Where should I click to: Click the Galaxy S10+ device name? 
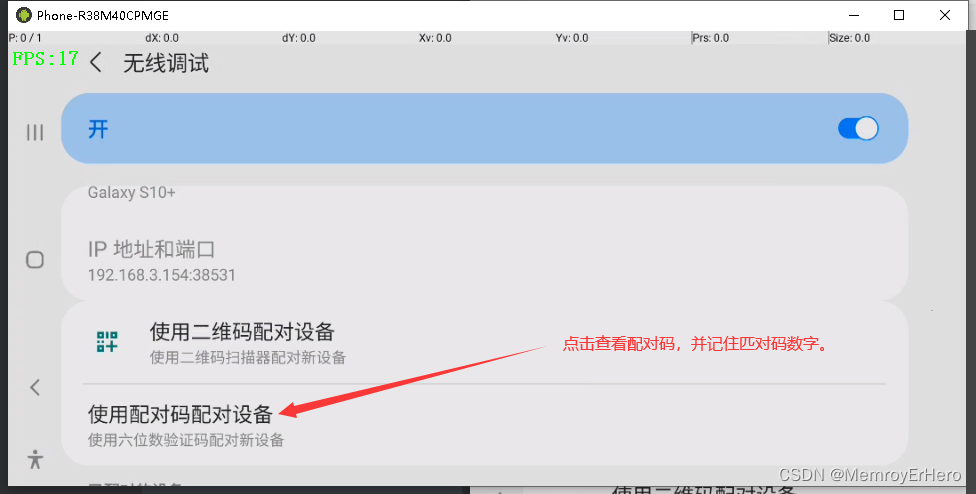click(131, 193)
